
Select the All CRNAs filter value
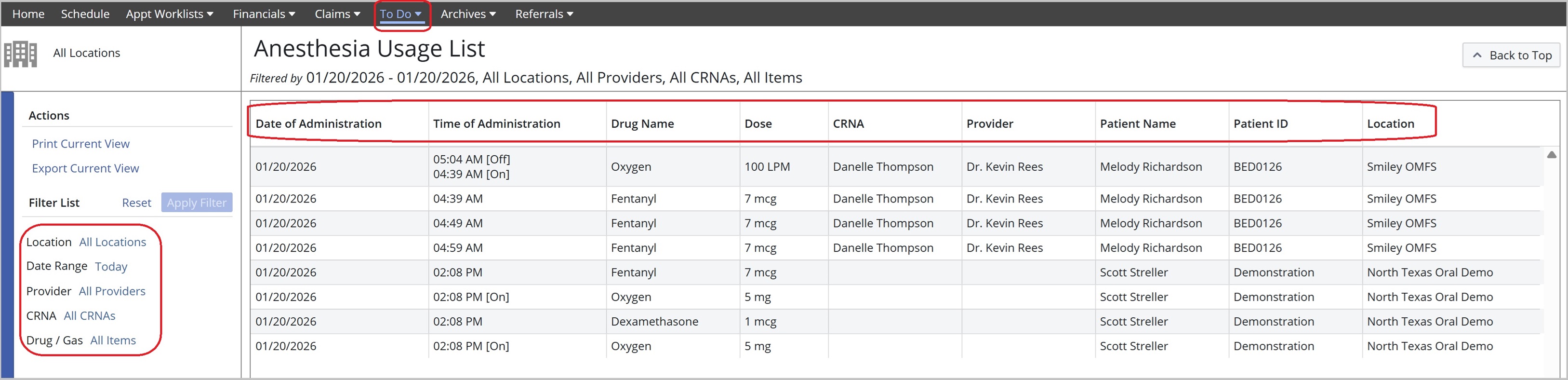(x=90, y=316)
